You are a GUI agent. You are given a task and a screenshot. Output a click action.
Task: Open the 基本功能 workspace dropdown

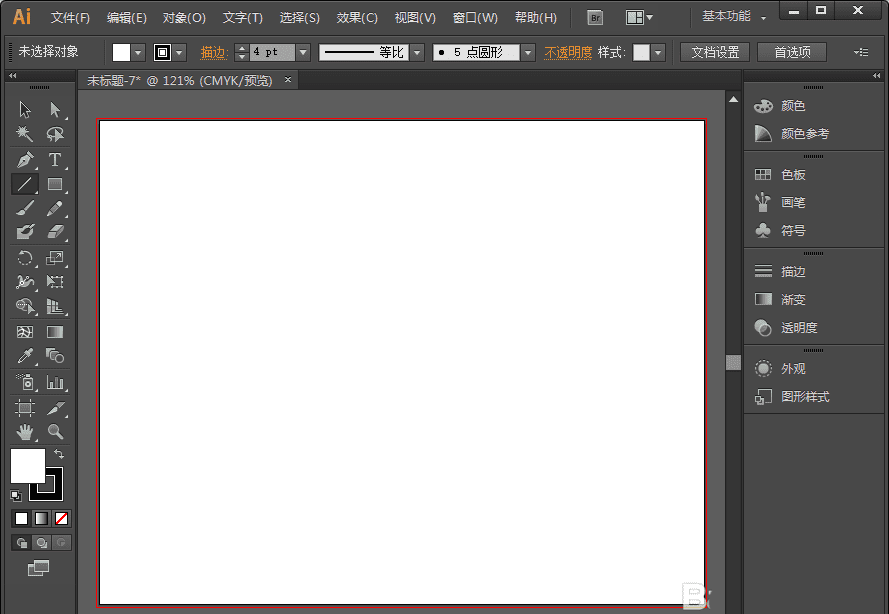(x=734, y=17)
